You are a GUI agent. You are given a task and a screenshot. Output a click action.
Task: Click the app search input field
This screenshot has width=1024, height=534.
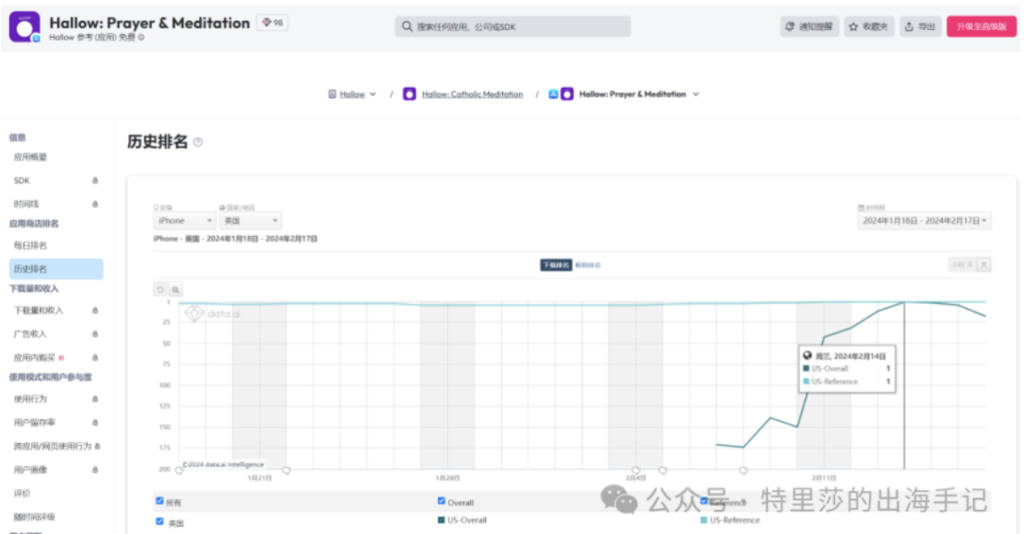click(513, 27)
